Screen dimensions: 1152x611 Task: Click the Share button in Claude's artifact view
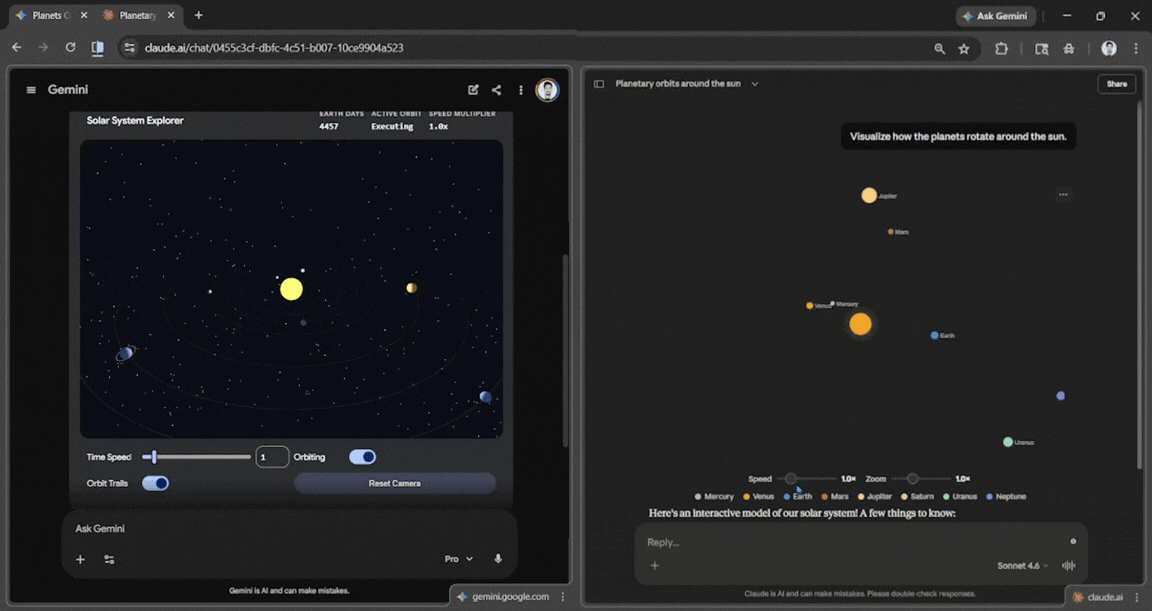click(1116, 84)
